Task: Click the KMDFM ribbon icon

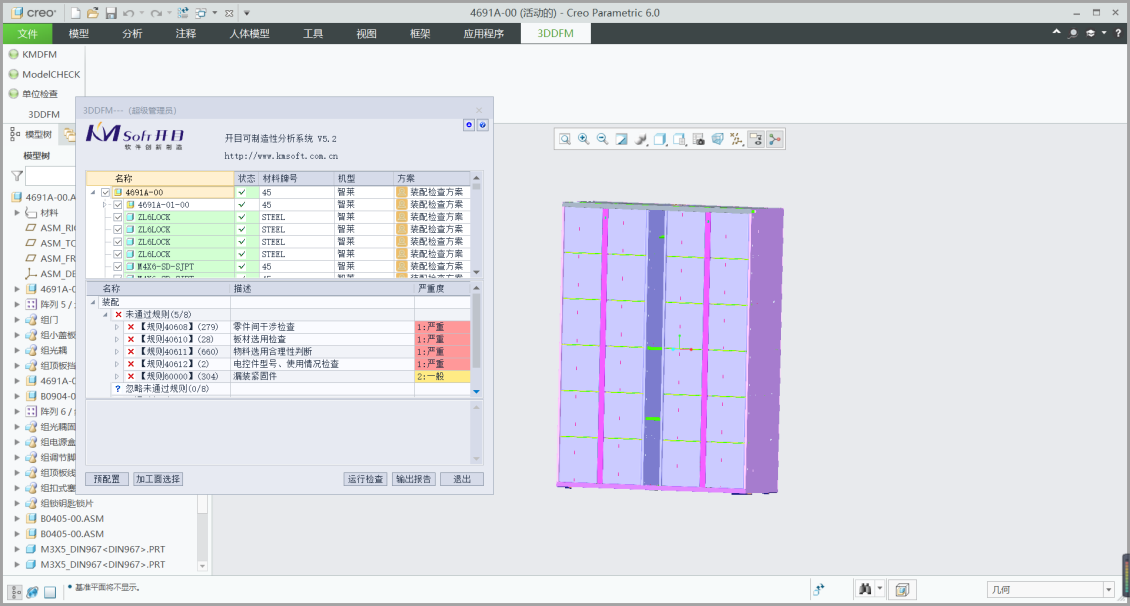Action: click(13, 55)
